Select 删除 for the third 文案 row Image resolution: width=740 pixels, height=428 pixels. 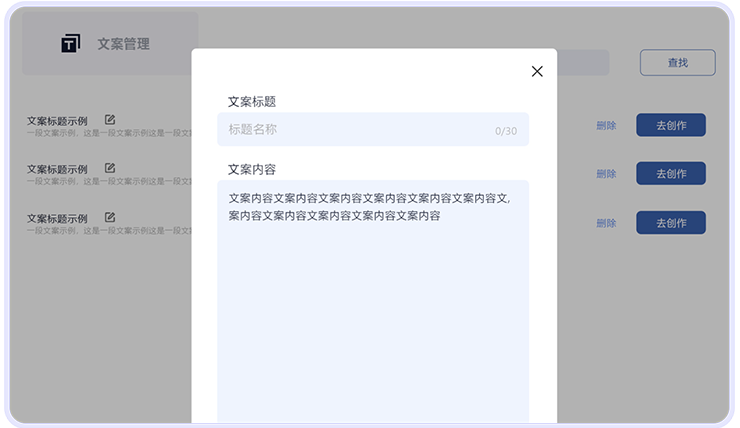(606, 223)
